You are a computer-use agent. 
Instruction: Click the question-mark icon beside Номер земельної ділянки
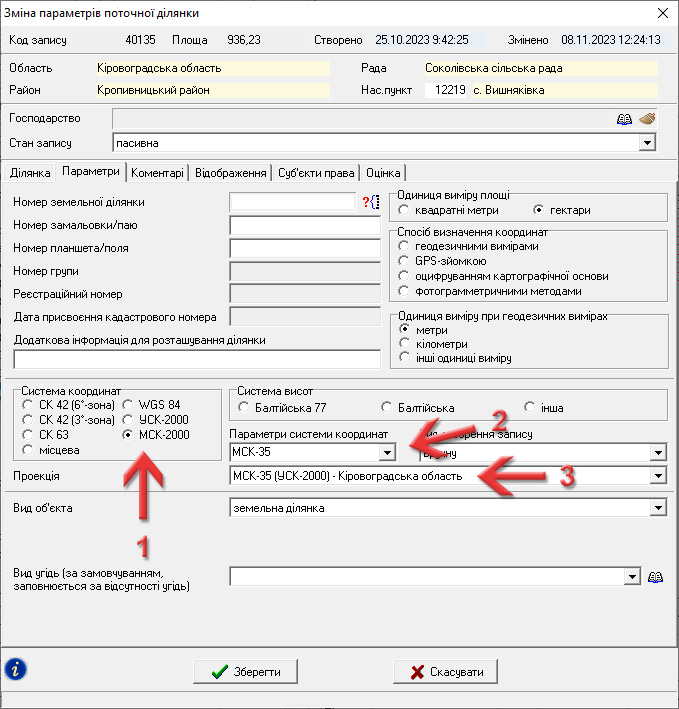tap(370, 202)
